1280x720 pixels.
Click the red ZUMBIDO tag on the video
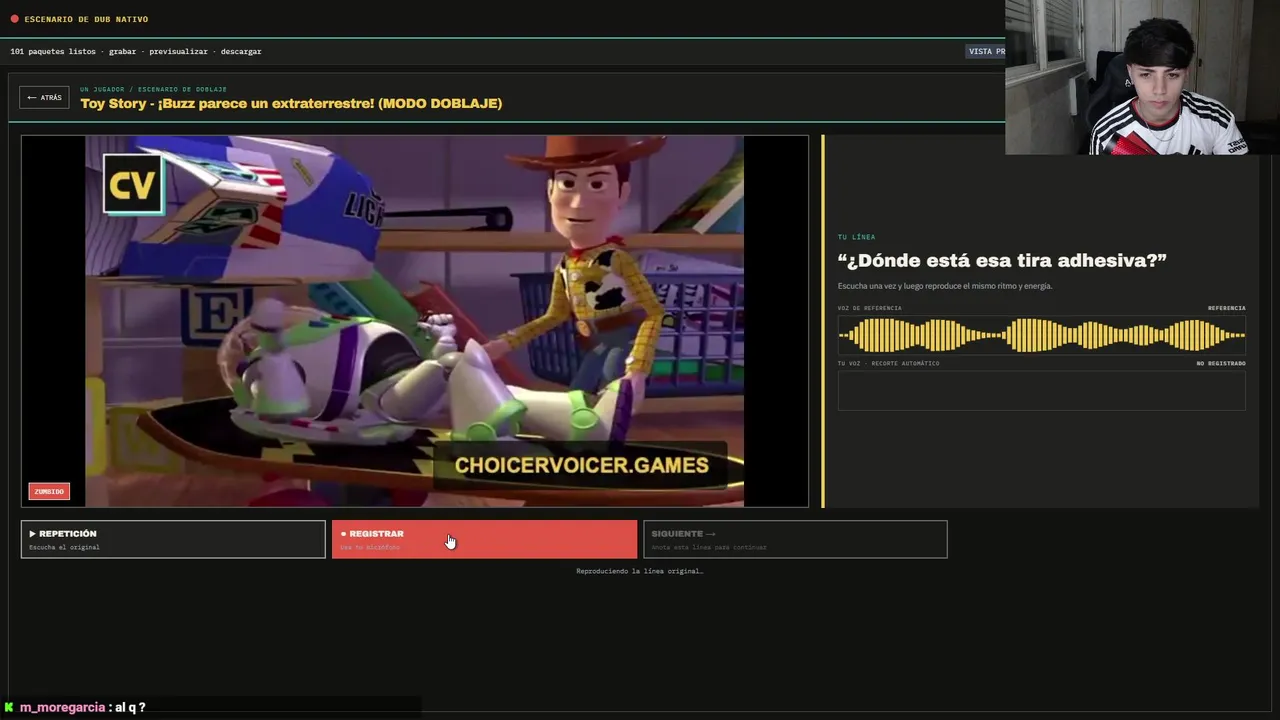[49, 491]
